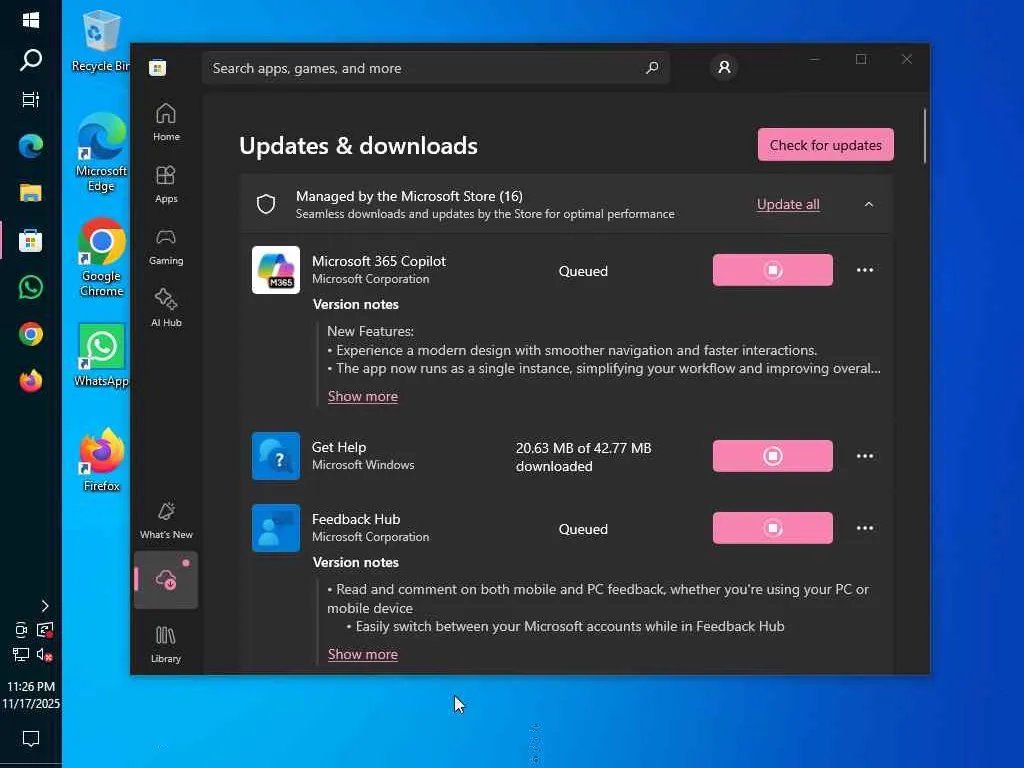Viewport: 1024px width, 768px height.
Task: Select the Microsoft Edge desktop shortcut
Action: click(x=101, y=152)
